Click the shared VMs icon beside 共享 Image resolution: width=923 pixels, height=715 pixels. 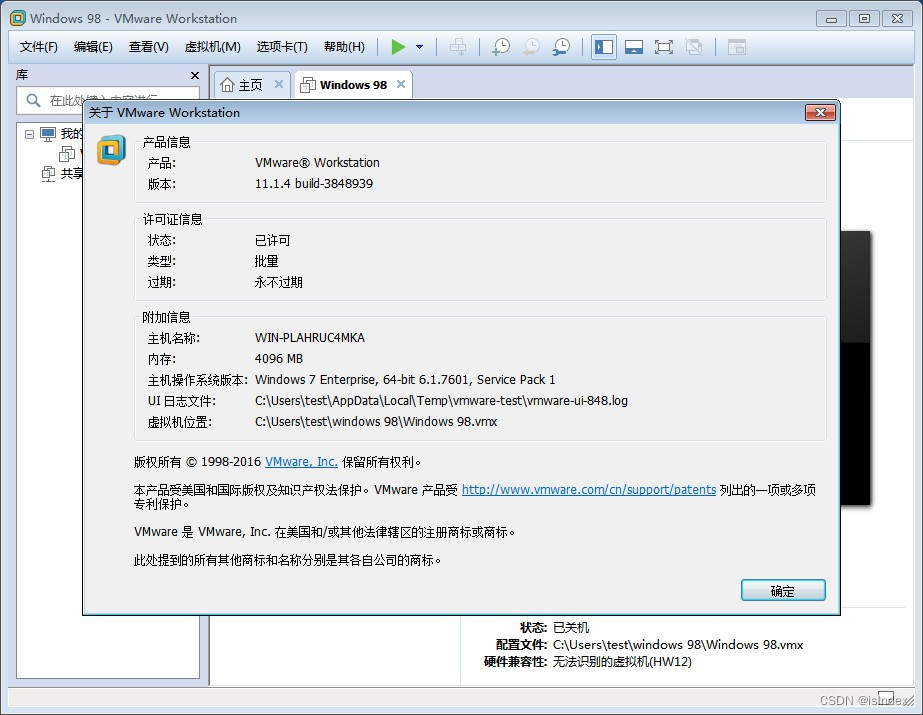tap(48, 174)
